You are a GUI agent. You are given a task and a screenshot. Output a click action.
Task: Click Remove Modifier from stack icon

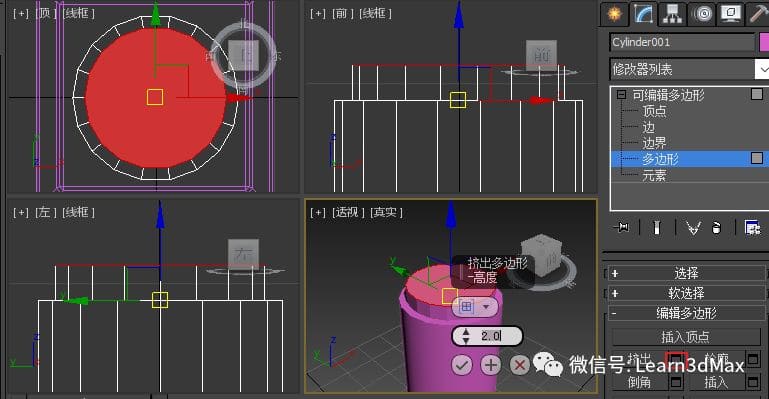point(716,227)
